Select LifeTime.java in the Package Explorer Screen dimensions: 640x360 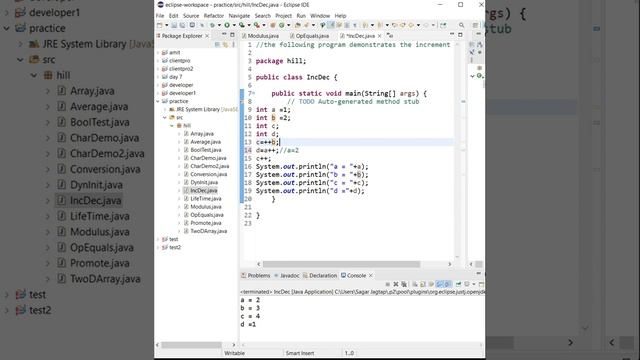[205, 199]
